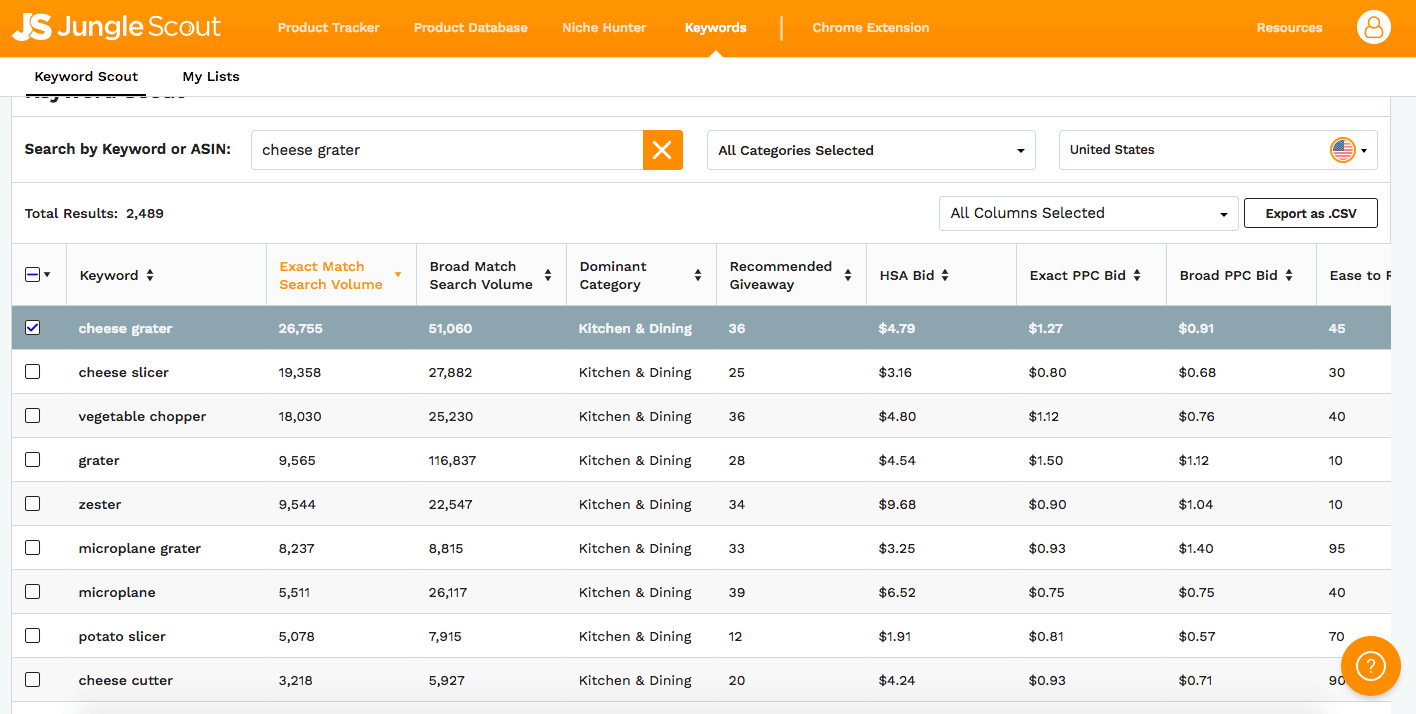Click the cheese grater keyword cell
1416x714 pixels.
126,328
